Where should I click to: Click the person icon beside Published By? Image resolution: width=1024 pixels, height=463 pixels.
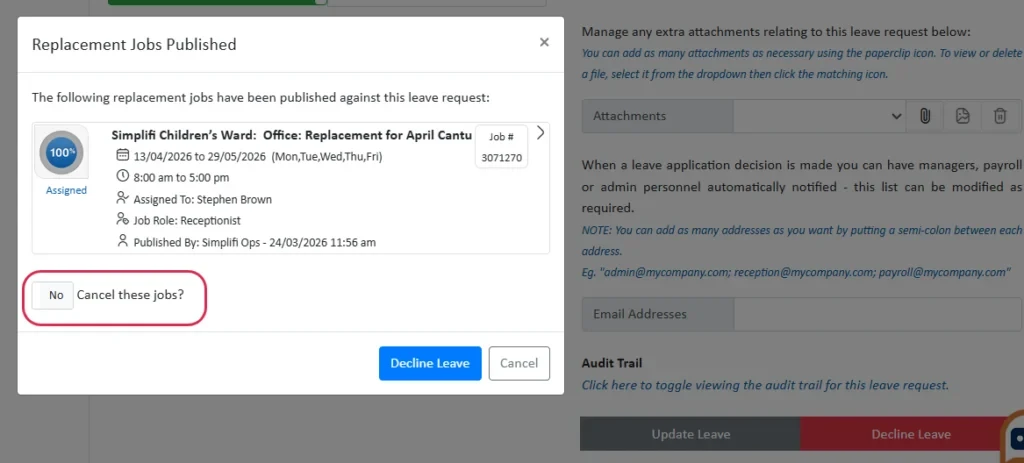pyautogui.click(x=122, y=241)
